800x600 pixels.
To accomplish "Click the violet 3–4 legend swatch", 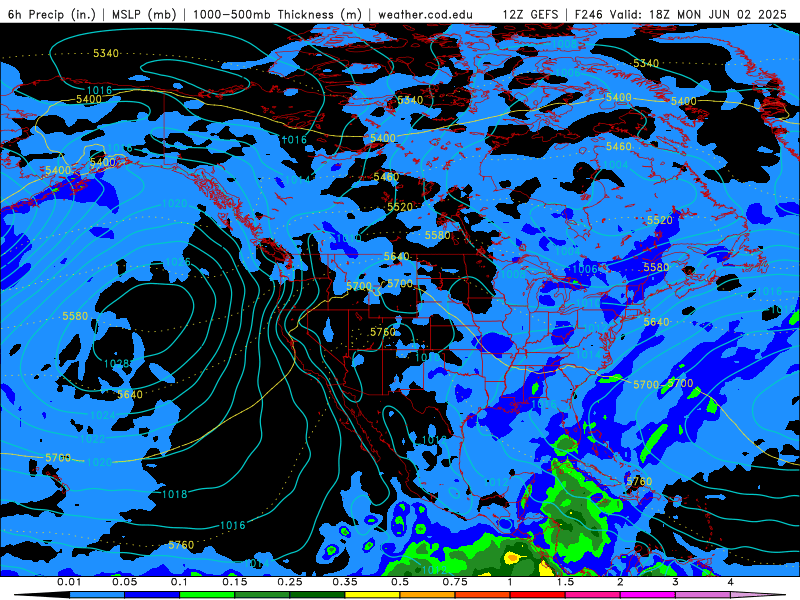I will [703, 595].
